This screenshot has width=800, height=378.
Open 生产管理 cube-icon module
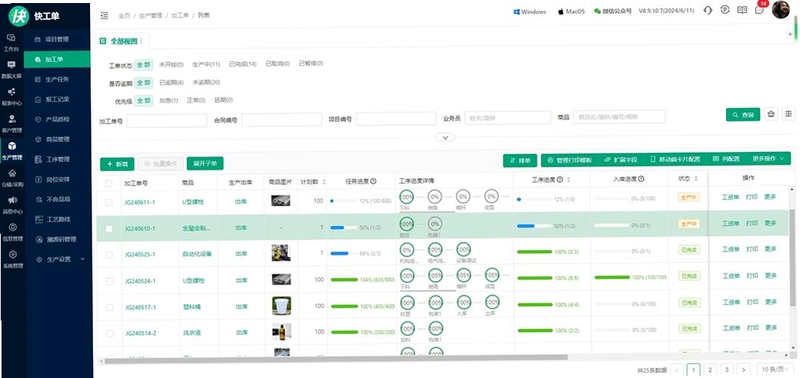pyautogui.click(x=11, y=150)
